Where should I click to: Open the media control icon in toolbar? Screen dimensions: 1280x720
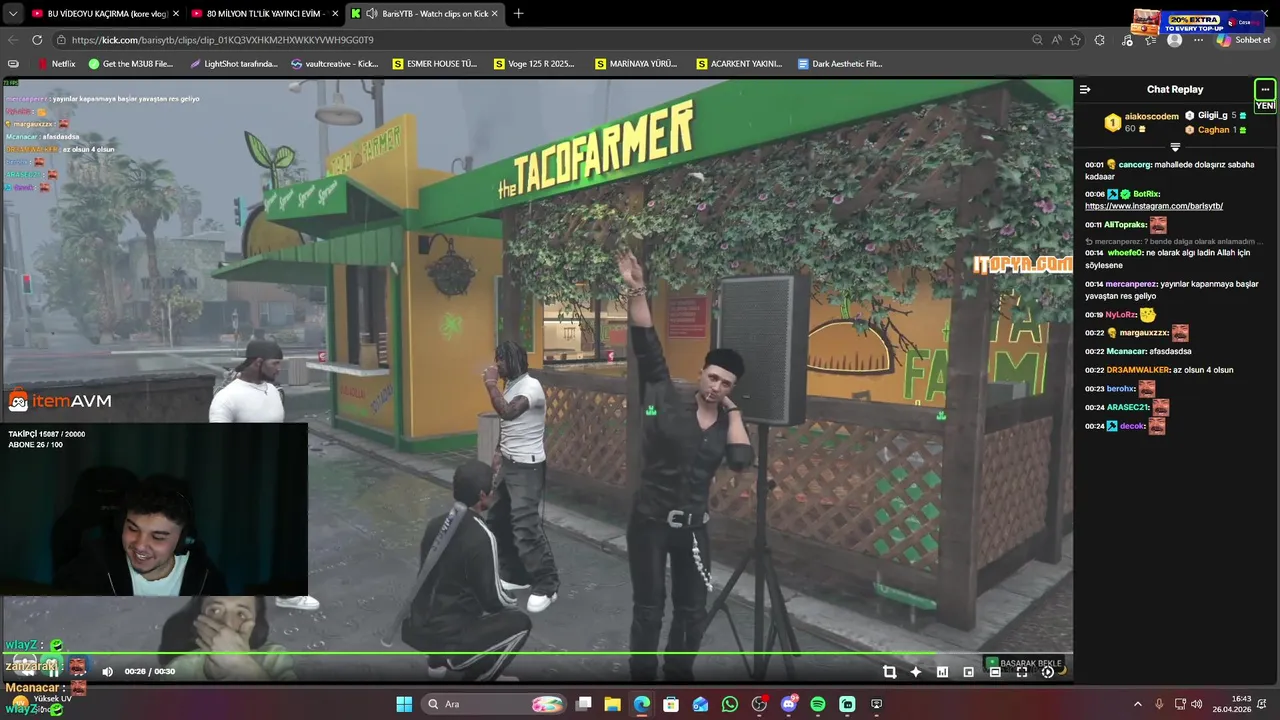click(x=1127, y=40)
